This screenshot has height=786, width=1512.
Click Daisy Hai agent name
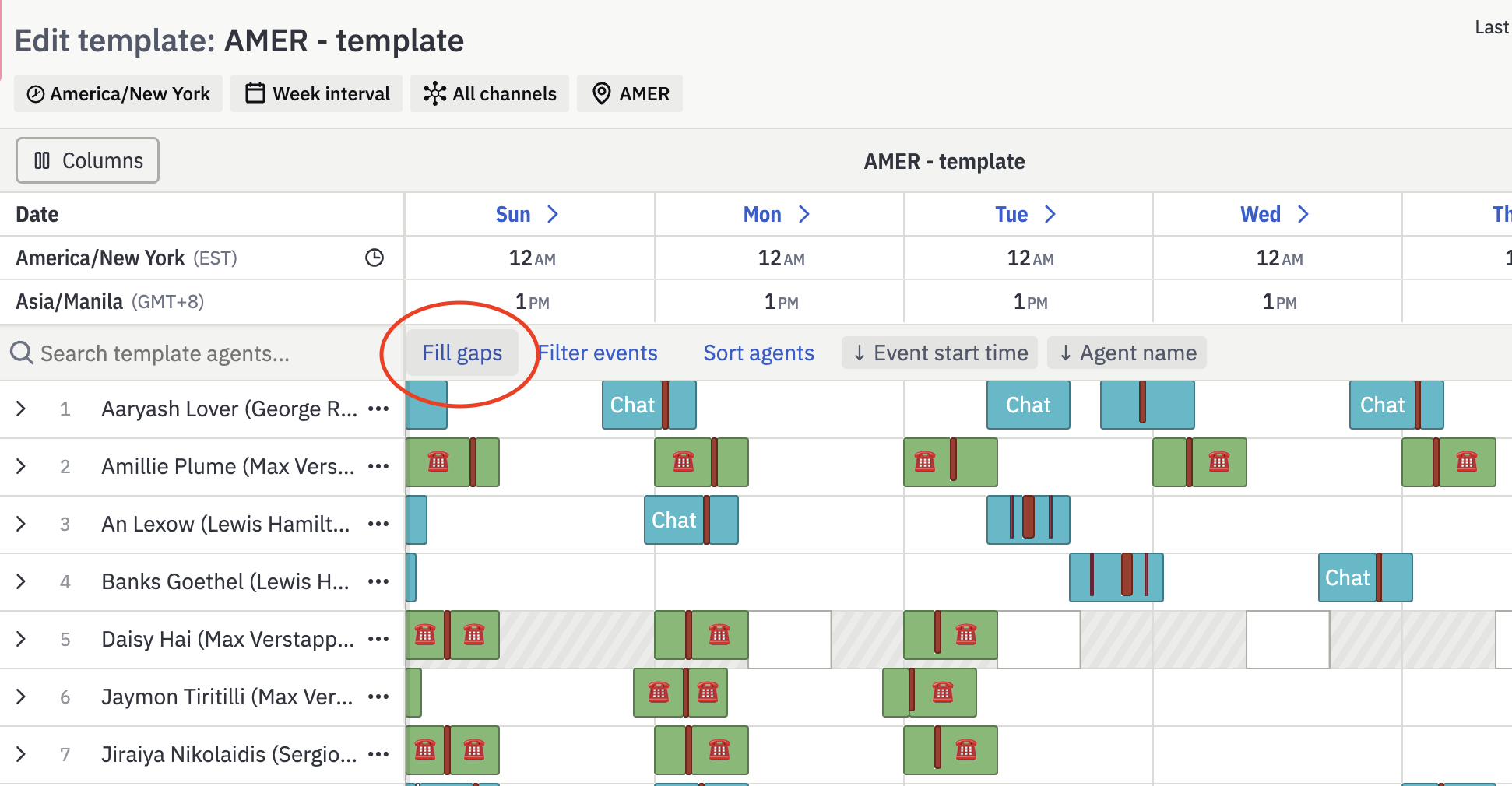[228, 639]
